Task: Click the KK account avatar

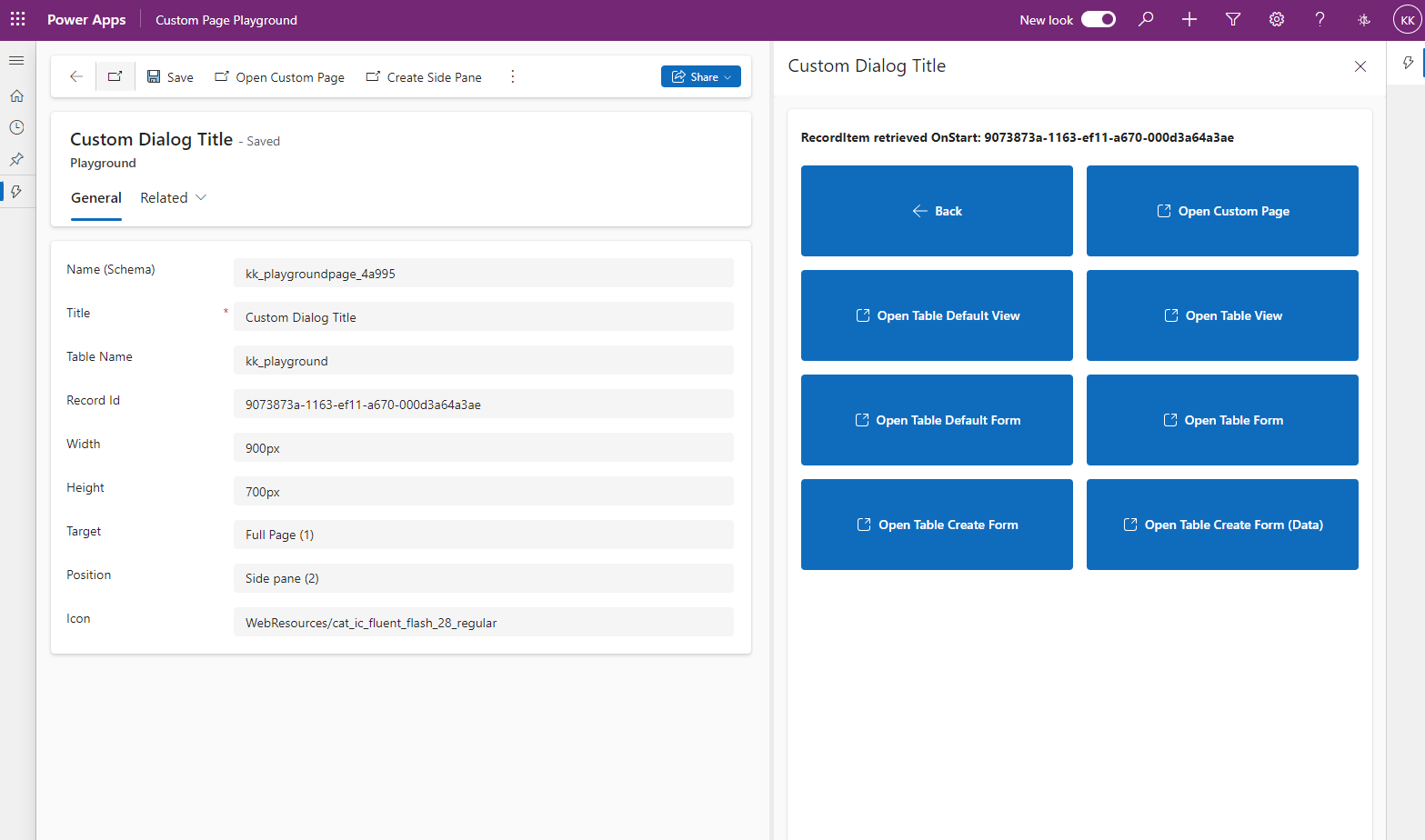Action: coord(1406,19)
